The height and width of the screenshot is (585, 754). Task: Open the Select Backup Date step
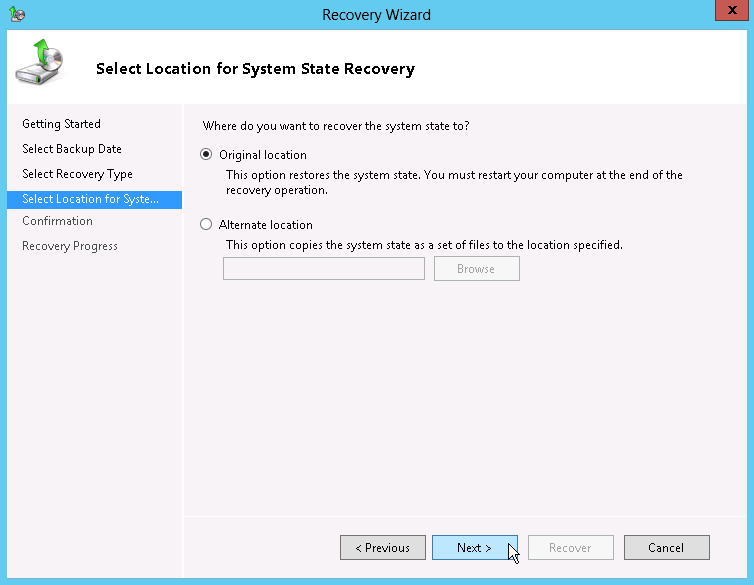point(72,149)
